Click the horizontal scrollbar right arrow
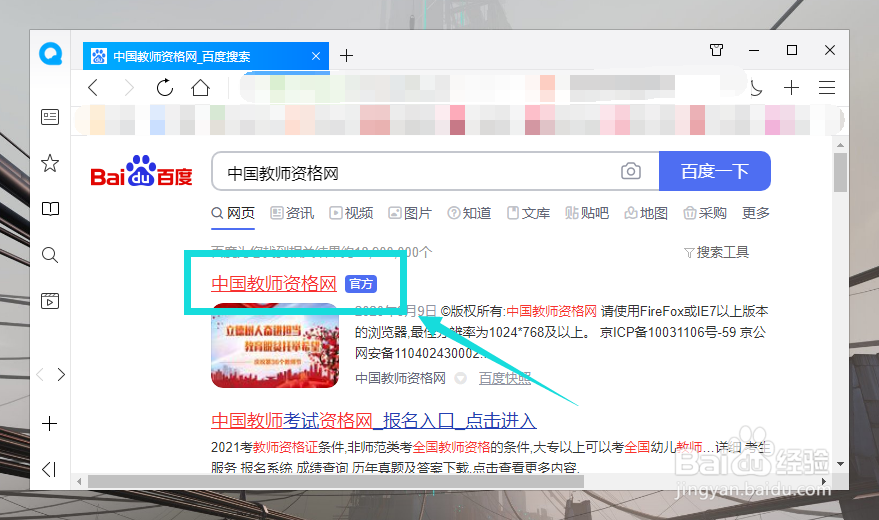 click(824, 481)
